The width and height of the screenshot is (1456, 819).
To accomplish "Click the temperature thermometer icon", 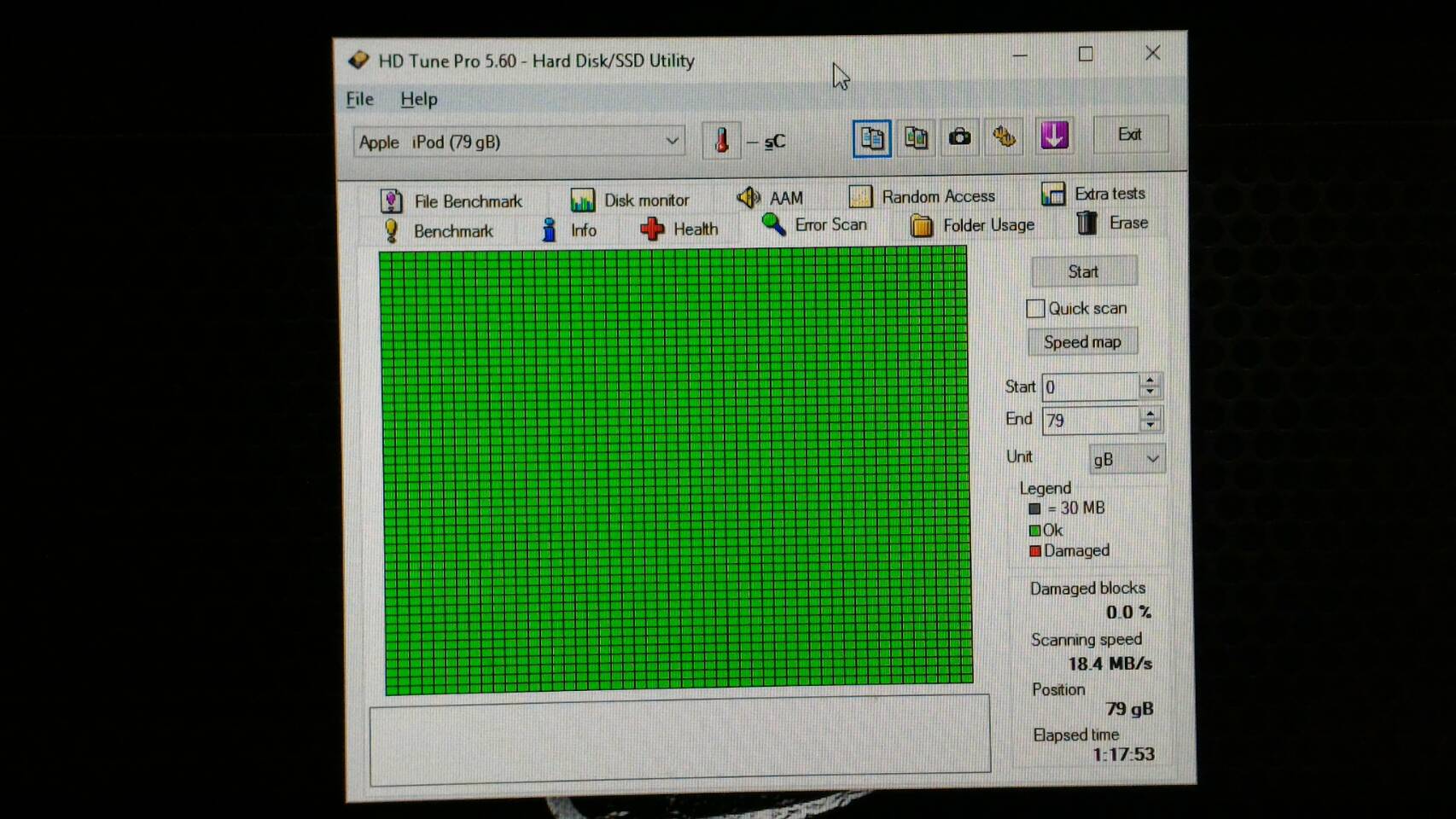I will click(x=721, y=140).
